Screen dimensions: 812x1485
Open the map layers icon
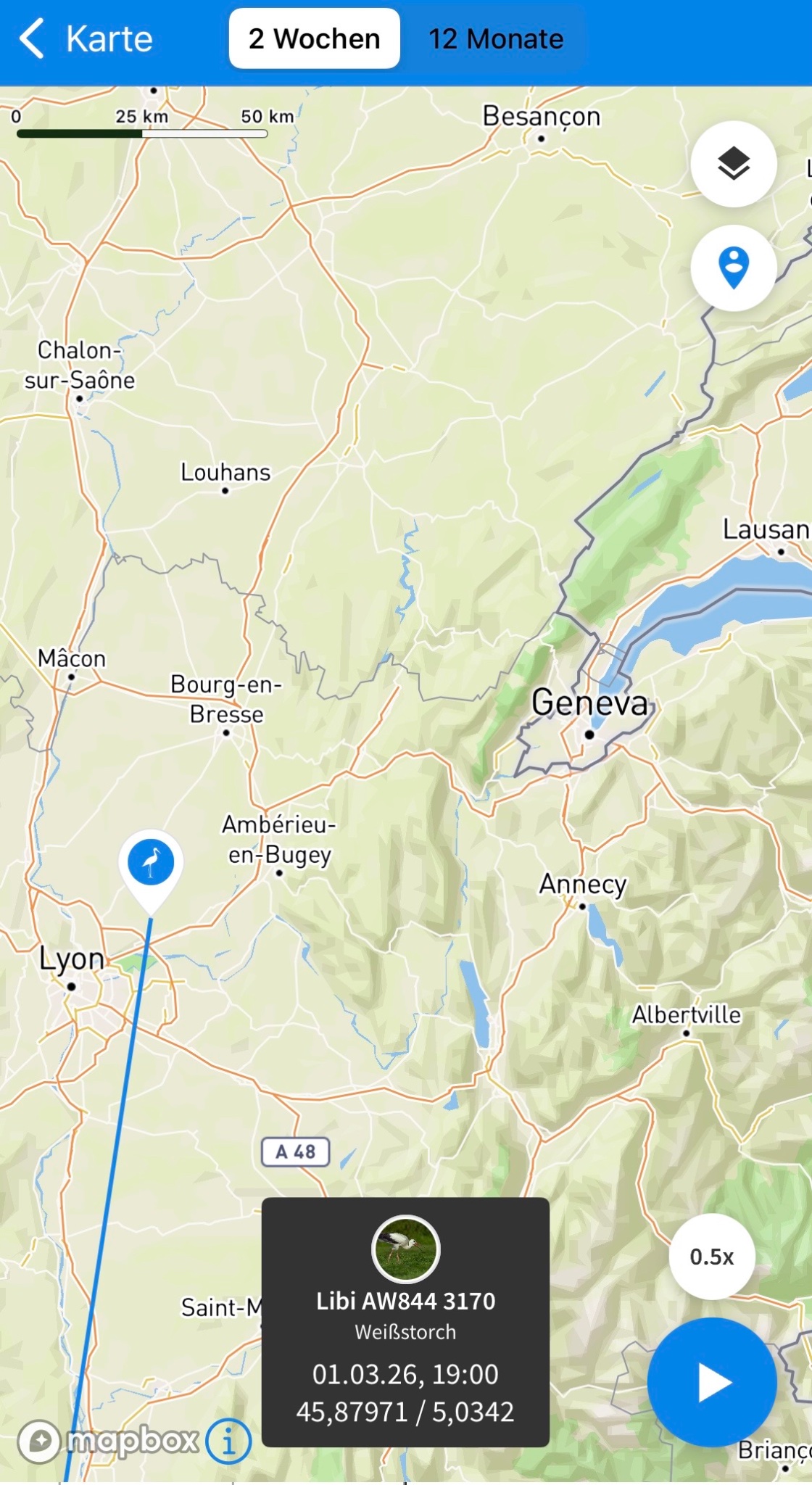[x=734, y=164]
